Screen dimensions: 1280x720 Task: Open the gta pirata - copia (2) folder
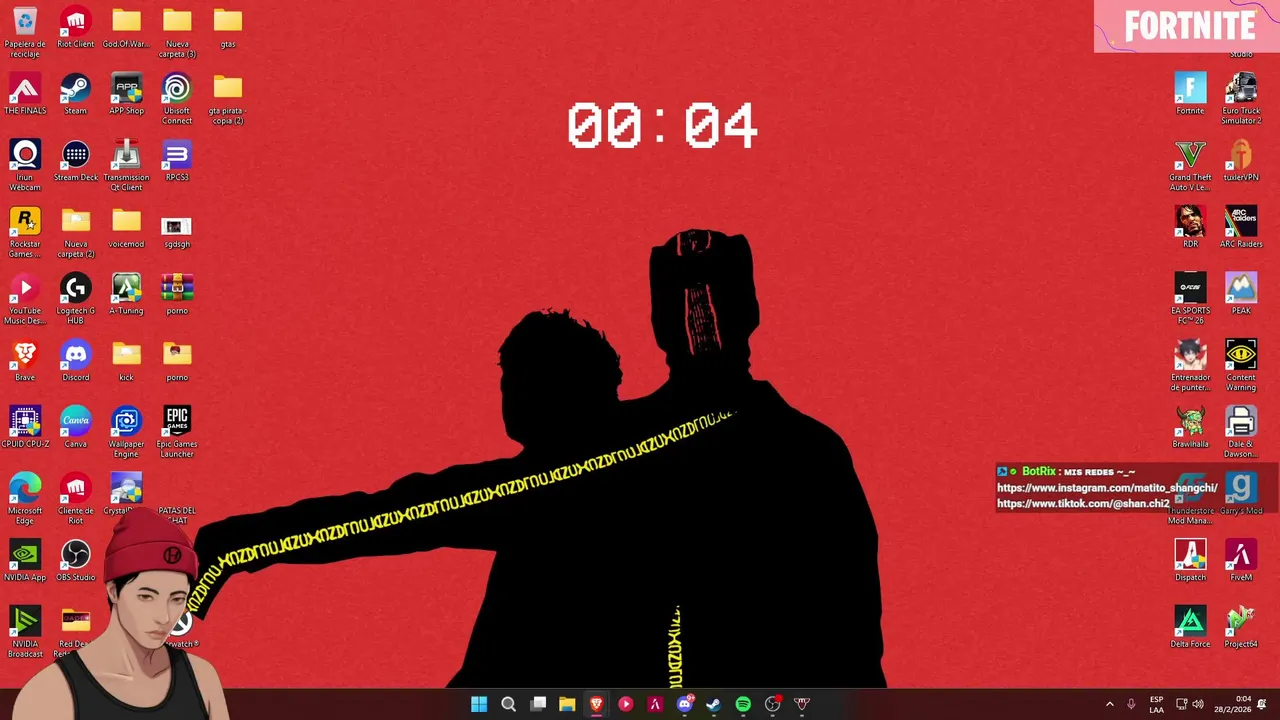pos(228,98)
